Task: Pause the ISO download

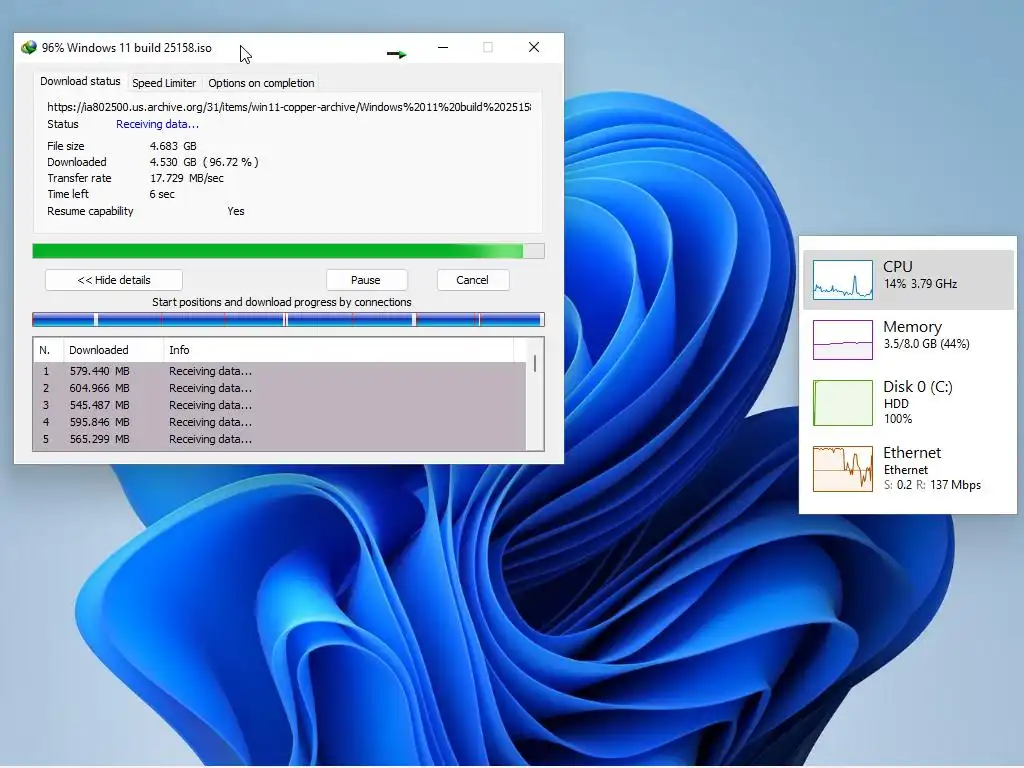Action: pyautogui.click(x=366, y=280)
